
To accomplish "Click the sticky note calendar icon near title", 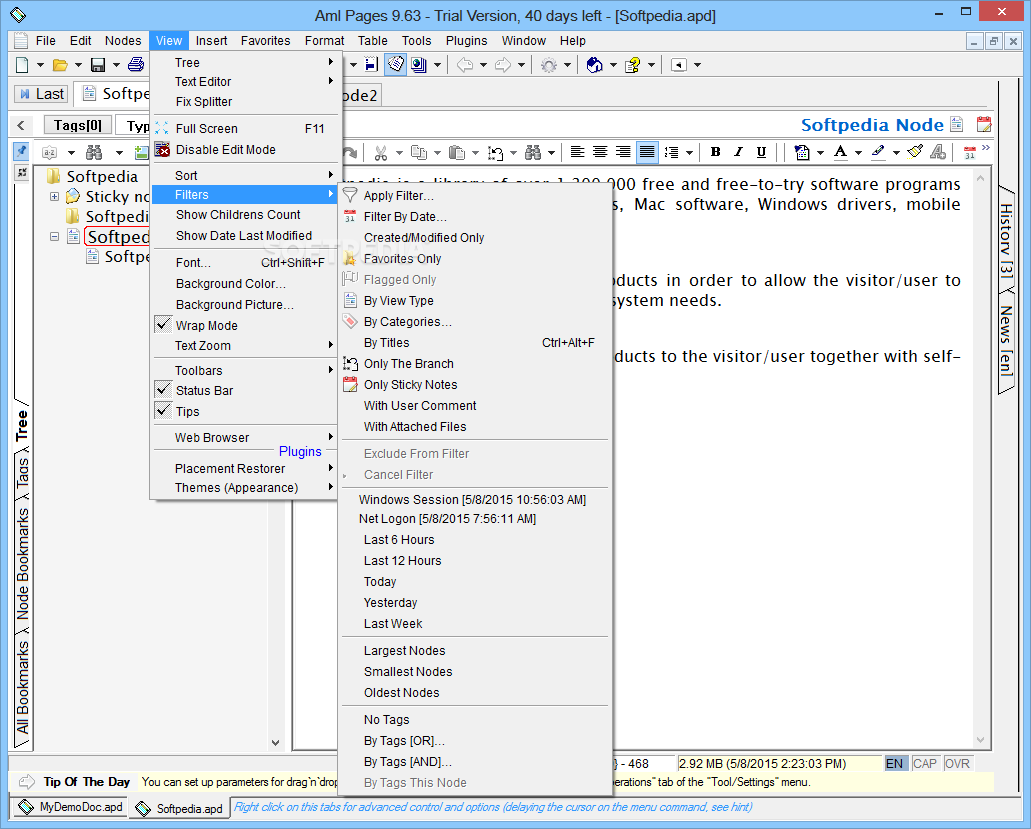I will 984,124.
